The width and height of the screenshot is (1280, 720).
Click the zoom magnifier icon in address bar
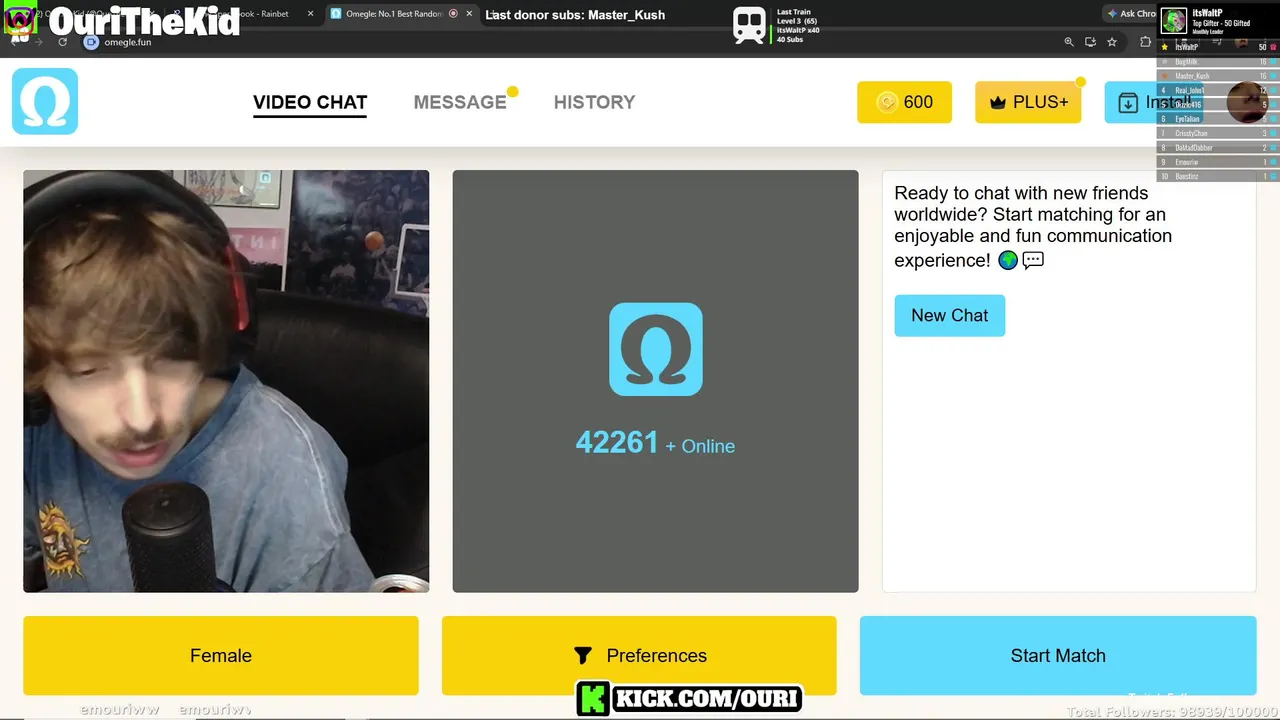point(1069,42)
